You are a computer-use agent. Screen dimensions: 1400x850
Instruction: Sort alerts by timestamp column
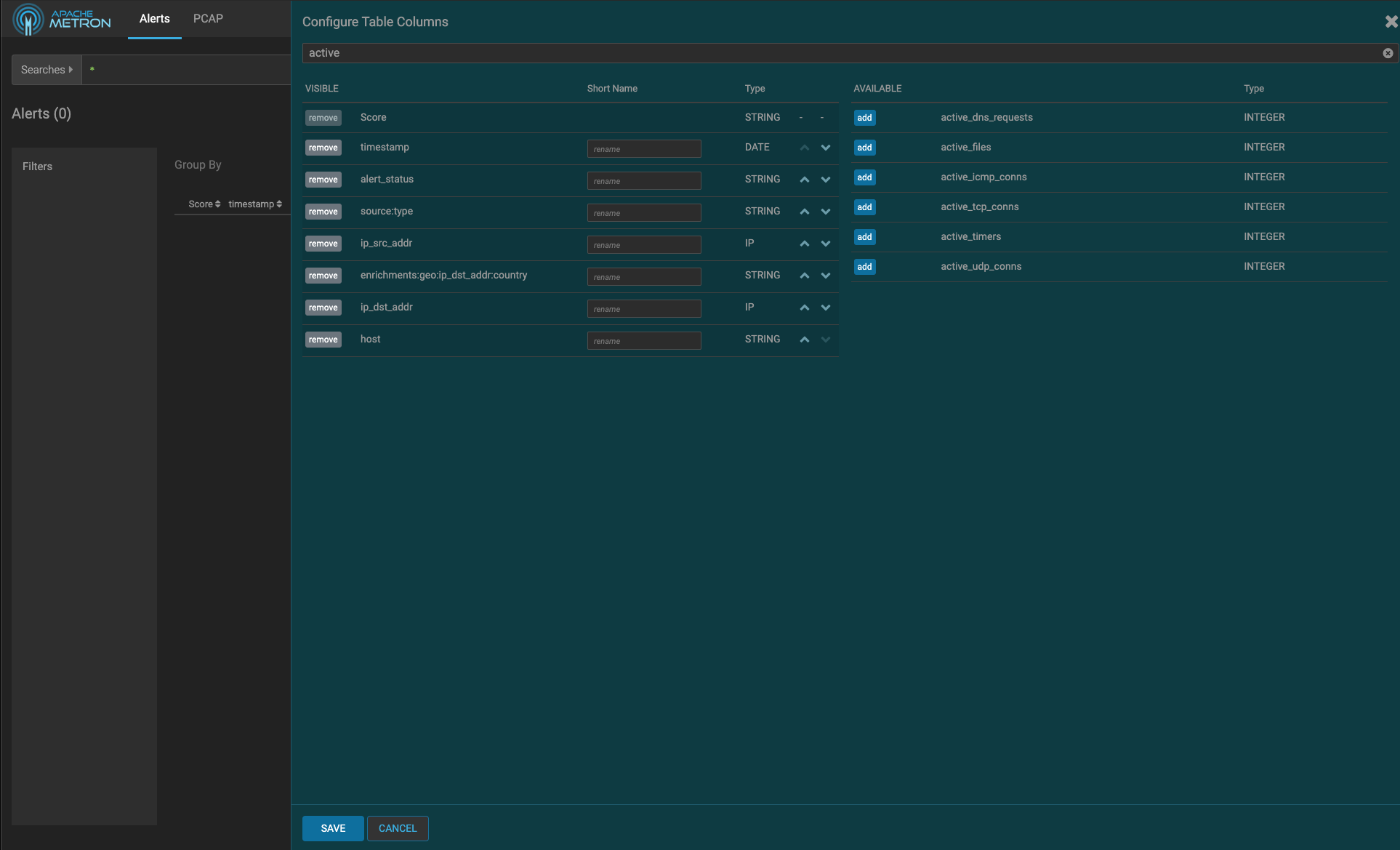click(255, 204)
